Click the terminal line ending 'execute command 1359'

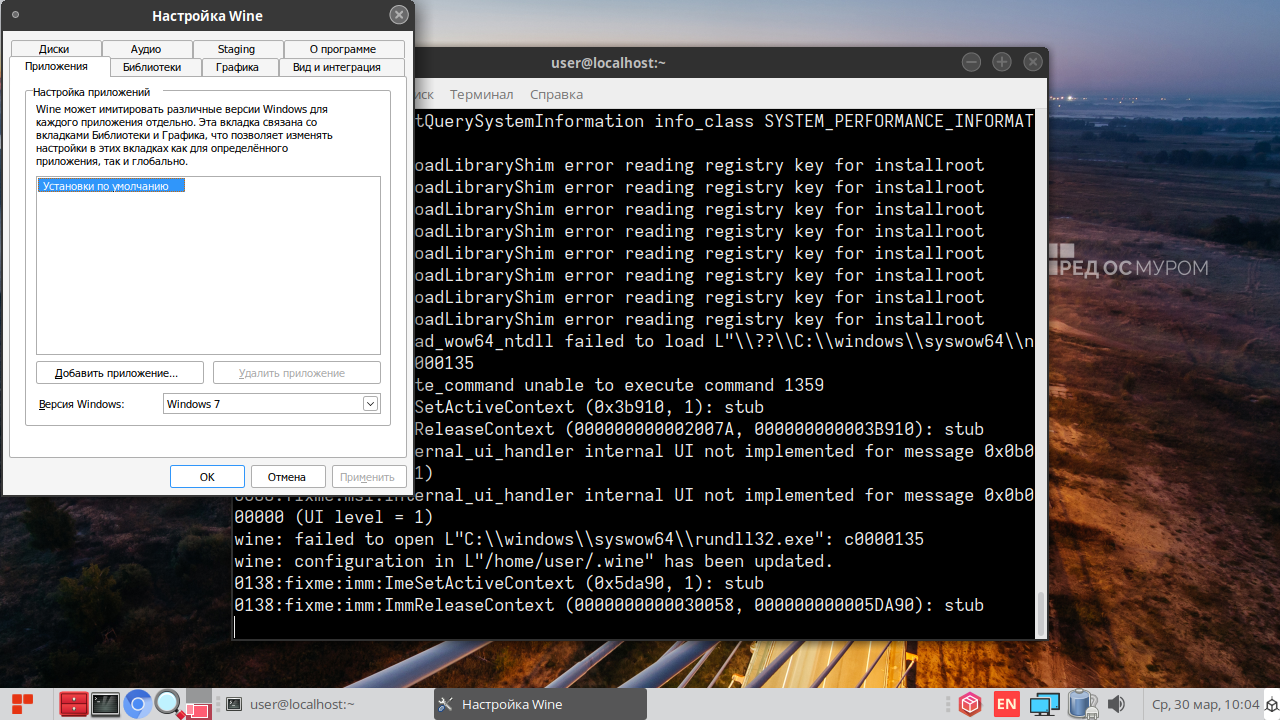click(x=619, y=385)
